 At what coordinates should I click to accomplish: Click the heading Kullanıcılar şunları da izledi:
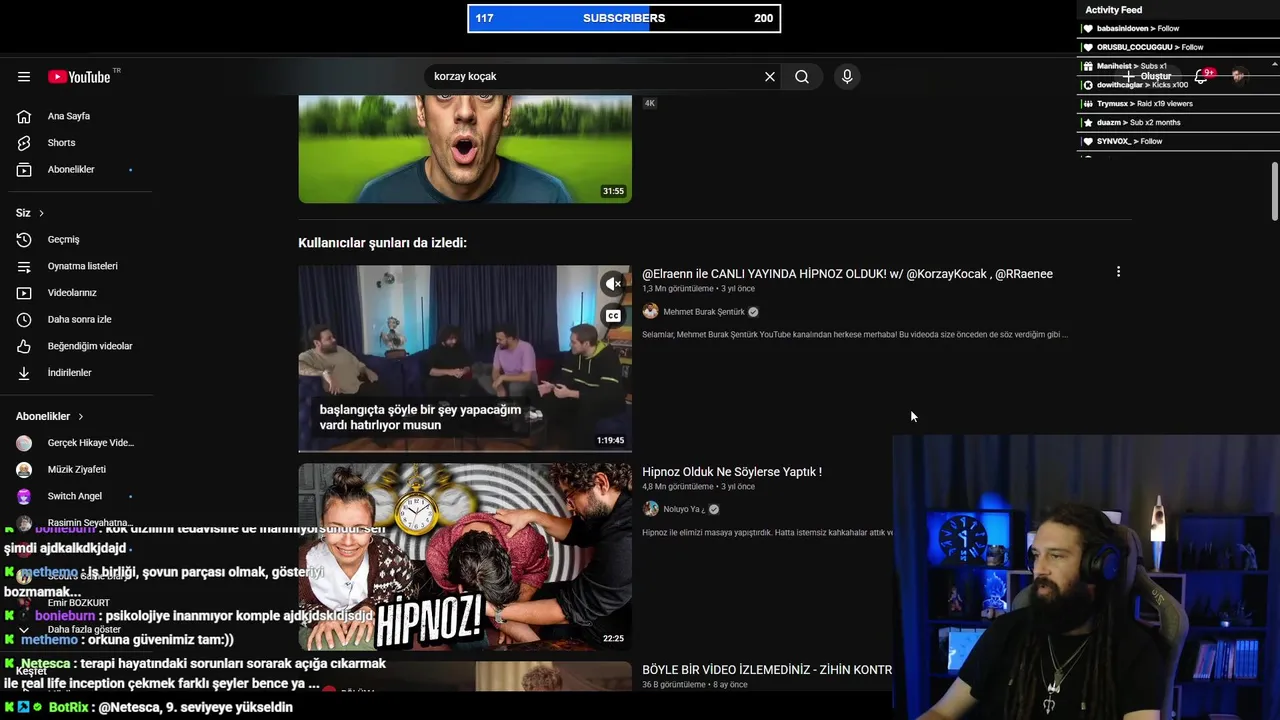382,243
